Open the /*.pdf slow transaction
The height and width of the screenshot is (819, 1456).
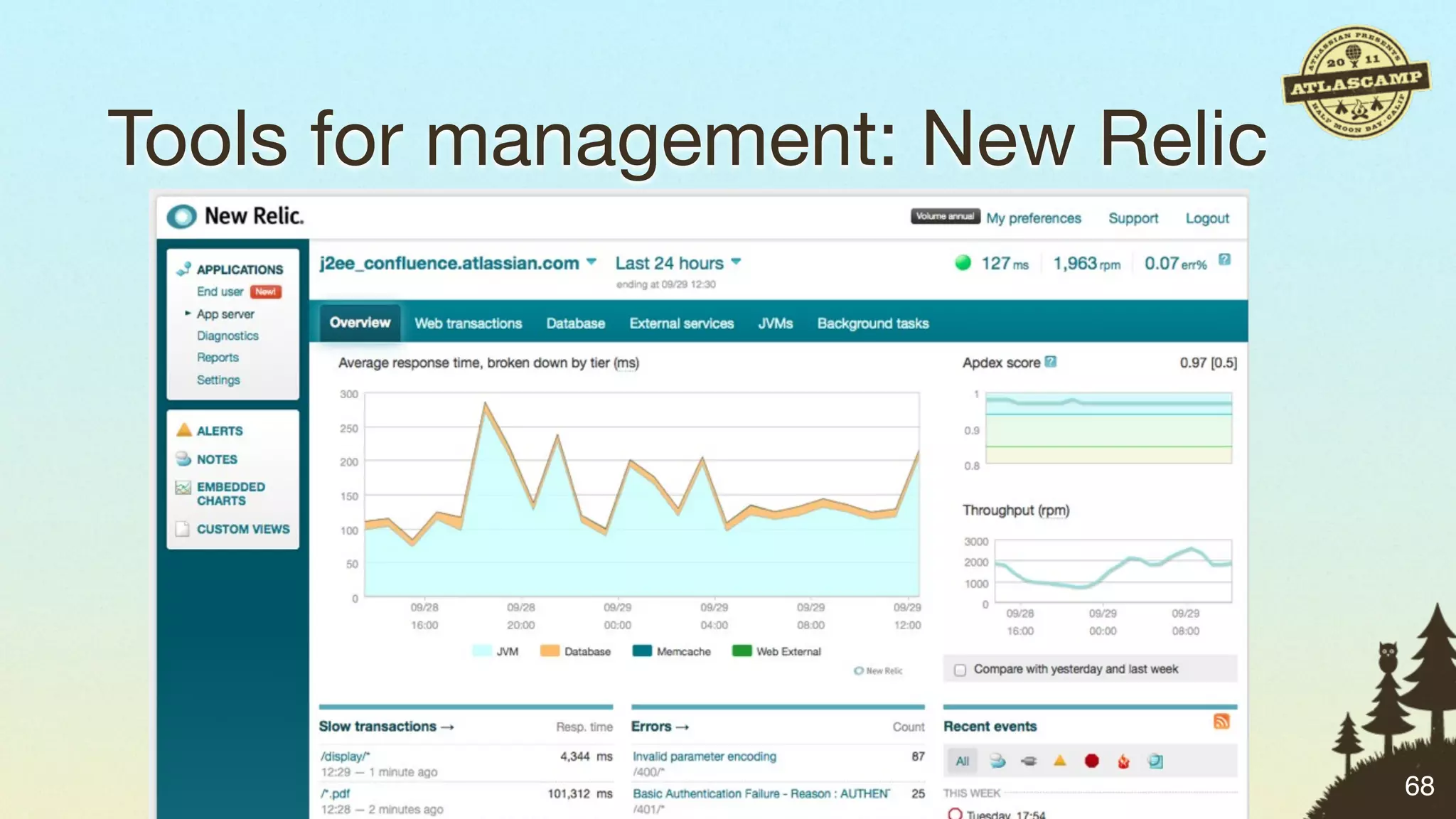pyautogui.click(x=335, y=793)
